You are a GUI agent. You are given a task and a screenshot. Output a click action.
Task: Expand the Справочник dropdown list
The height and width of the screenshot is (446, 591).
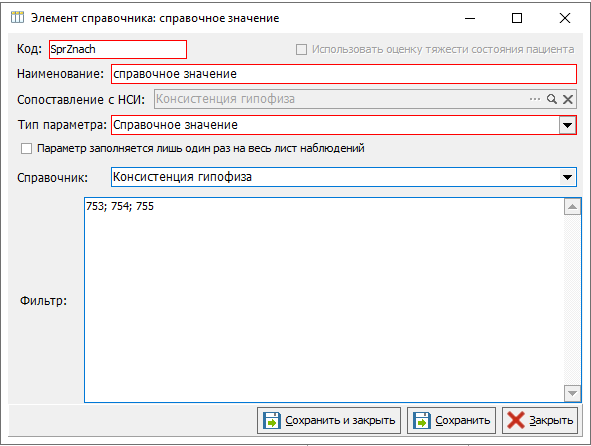[567, 177]
